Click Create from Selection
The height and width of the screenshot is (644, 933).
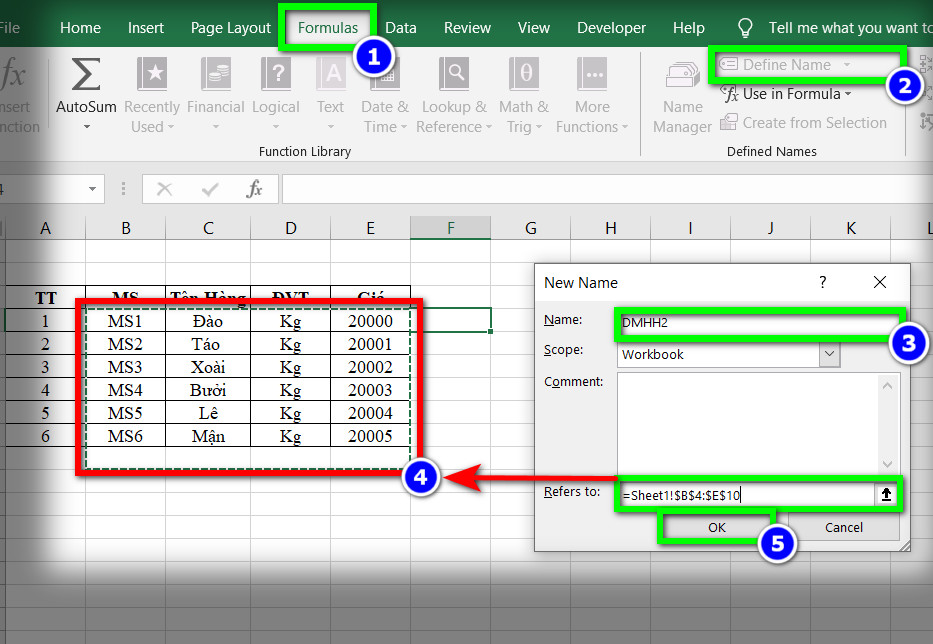[803, 123]
